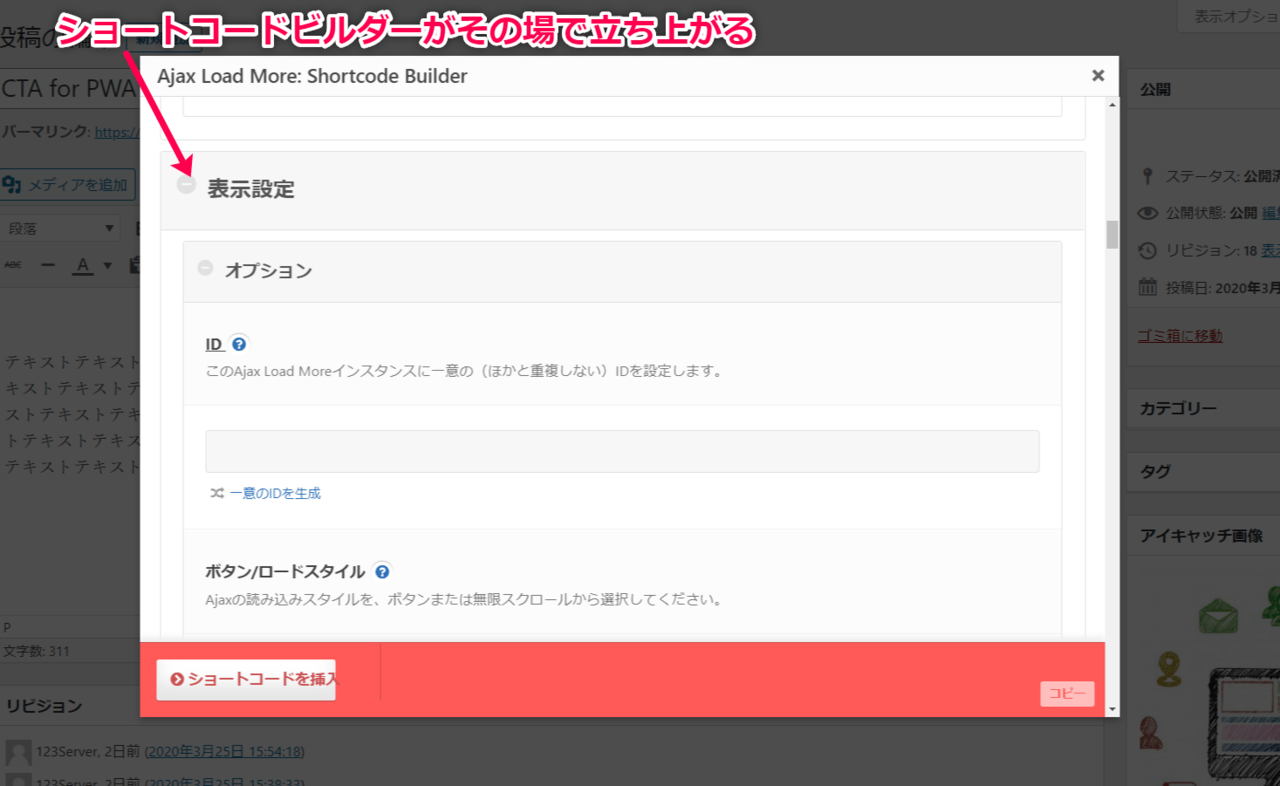Image resolution: width=1280 pixels, height=786 pixels.
Task: Apply text color with the A icon
Action: pos(82,265)
